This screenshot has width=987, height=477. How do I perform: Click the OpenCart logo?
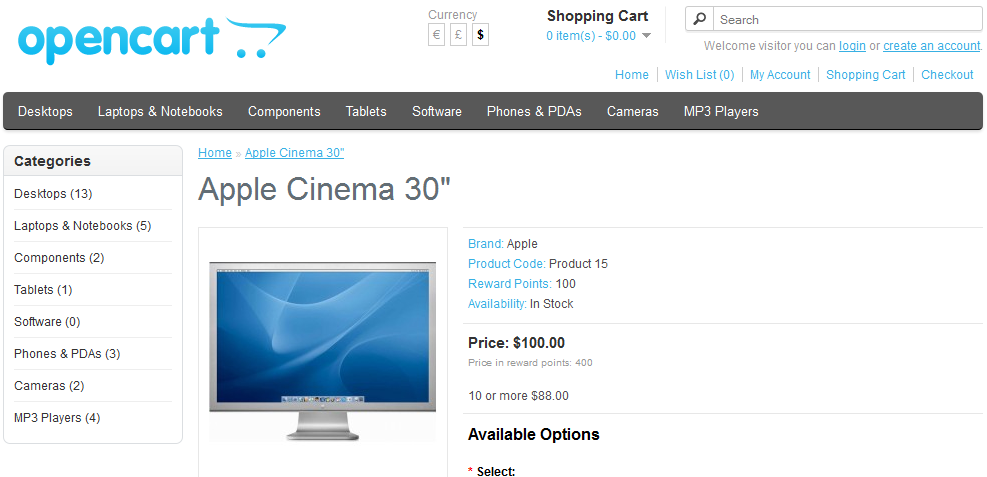tap(152, 40)
